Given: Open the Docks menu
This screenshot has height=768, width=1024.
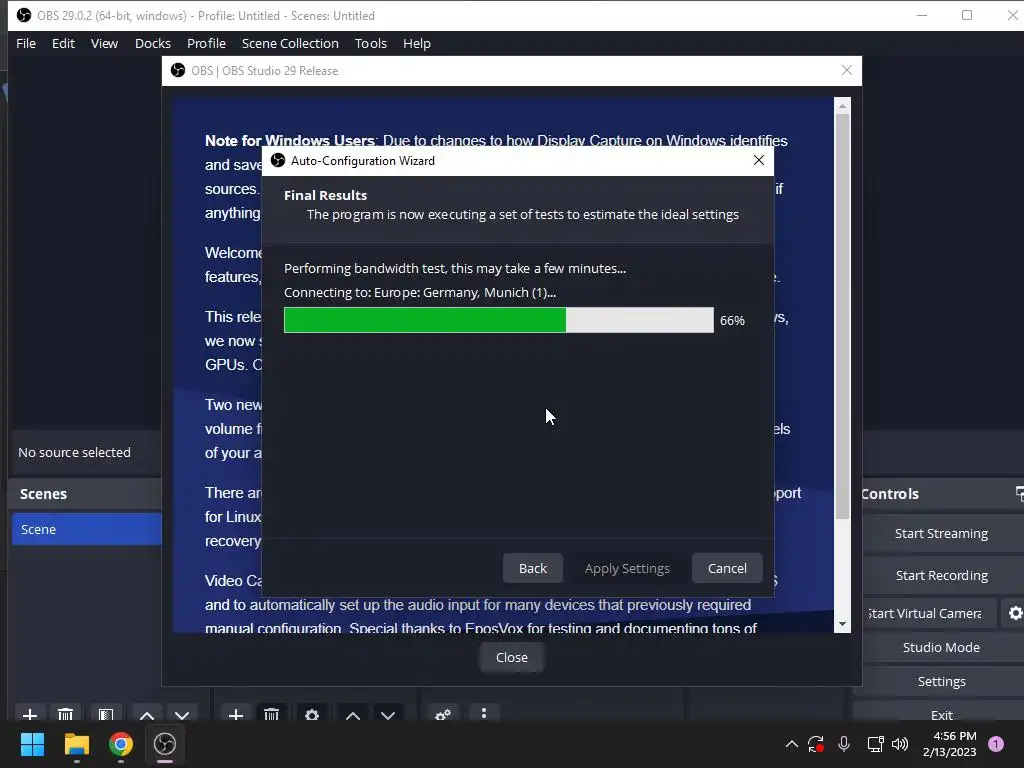Looking at the screenshot, I should pos(153,43).
